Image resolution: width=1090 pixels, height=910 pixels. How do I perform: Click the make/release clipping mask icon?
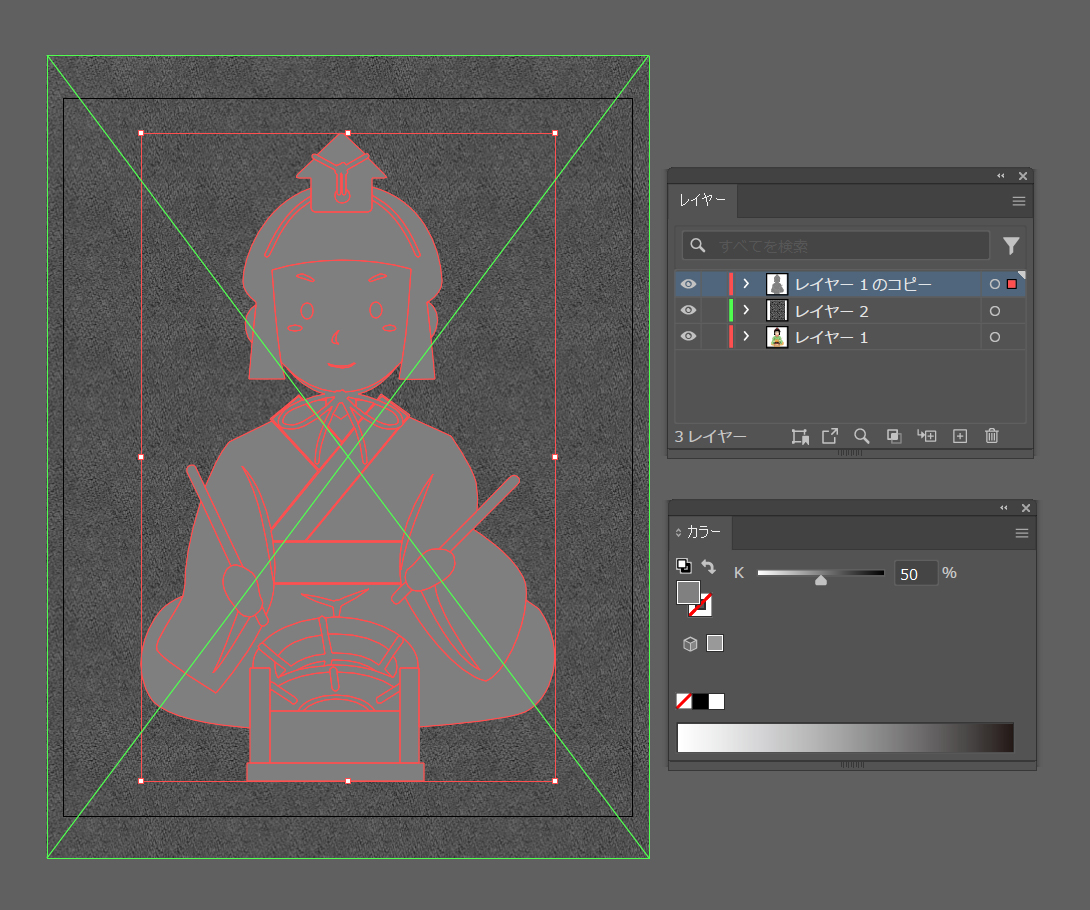tap(894, 436)
